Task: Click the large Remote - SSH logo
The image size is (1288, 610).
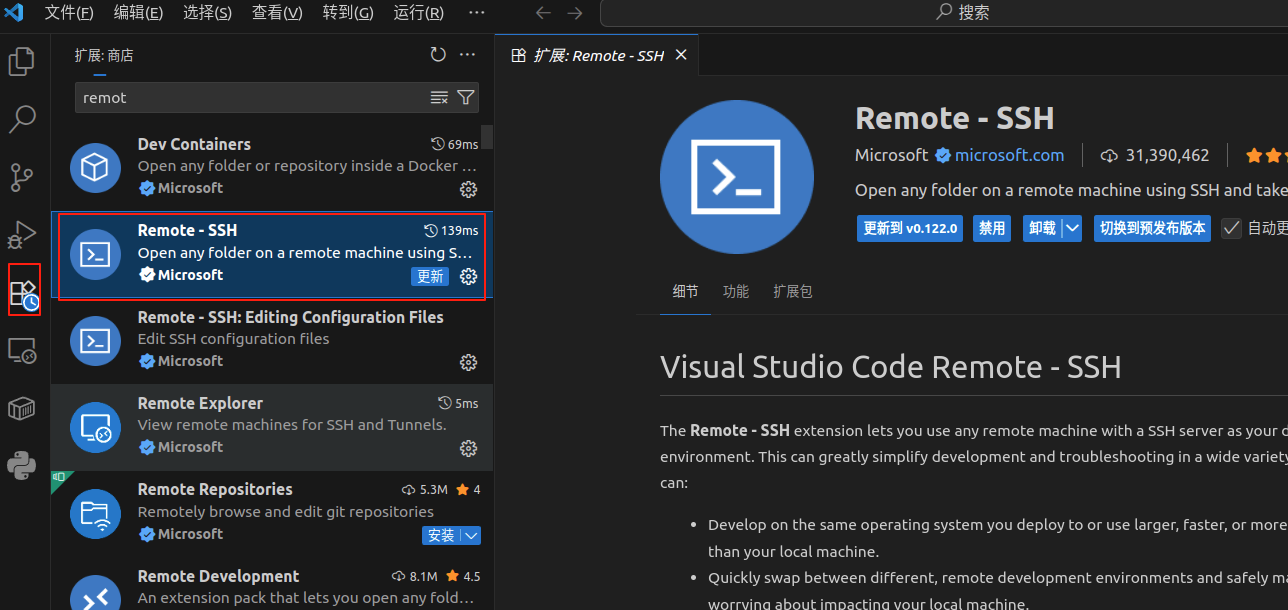Action: tap(735, 177)
